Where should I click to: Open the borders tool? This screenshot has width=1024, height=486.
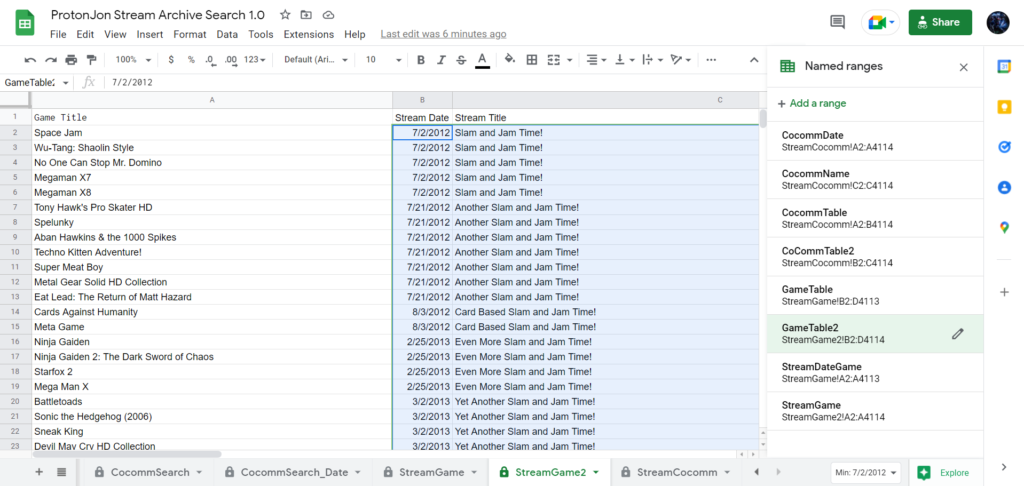(532, 59)
